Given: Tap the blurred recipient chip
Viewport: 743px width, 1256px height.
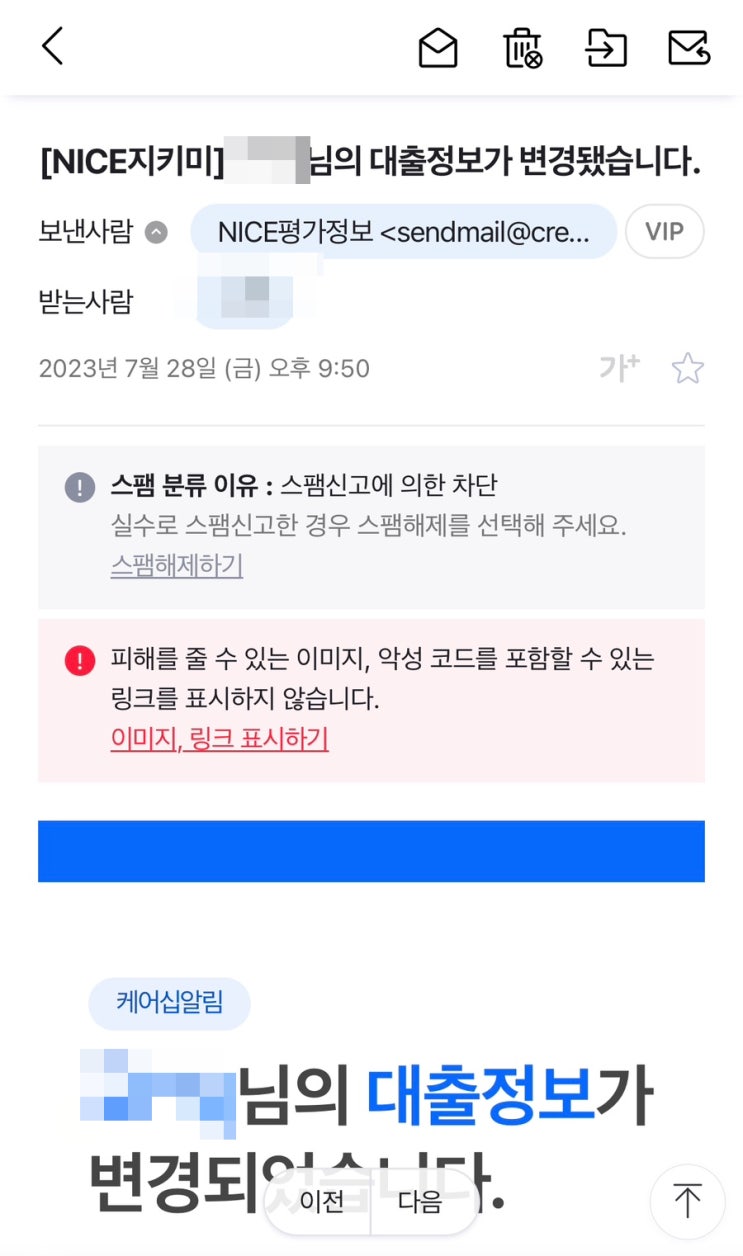Looking at the screenshot, I should (x=245, y=300).
